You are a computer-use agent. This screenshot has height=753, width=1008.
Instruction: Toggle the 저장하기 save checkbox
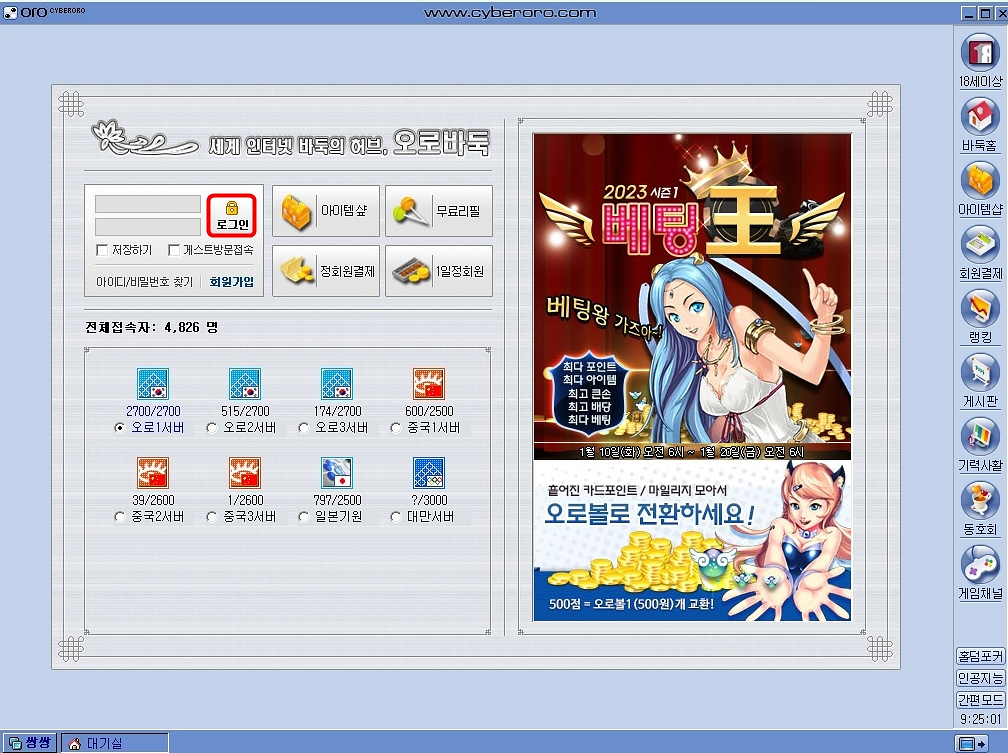(x=102, y=250)
